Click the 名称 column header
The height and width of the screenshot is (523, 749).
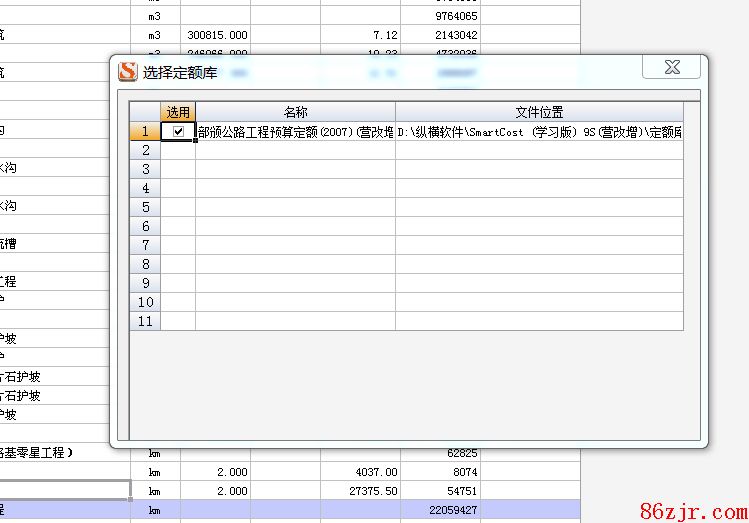tap(295, 112)
